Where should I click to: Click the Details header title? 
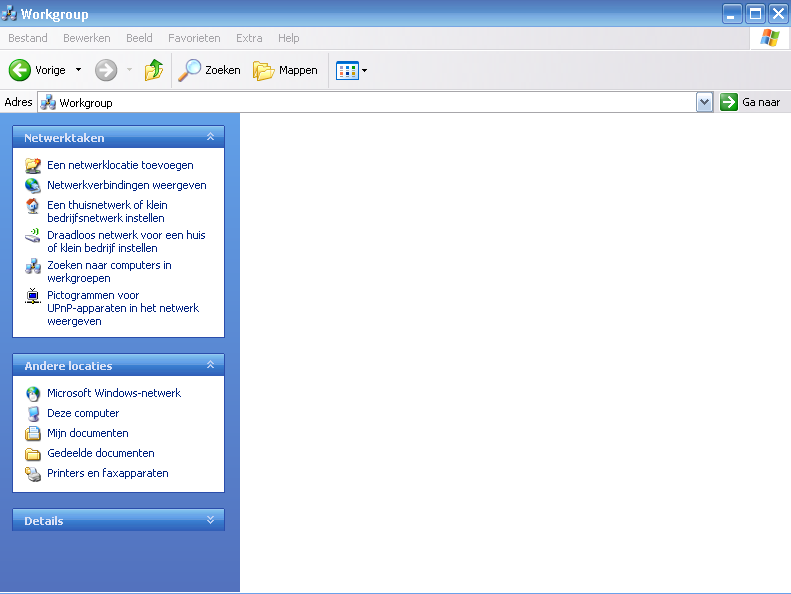(44, 521)
